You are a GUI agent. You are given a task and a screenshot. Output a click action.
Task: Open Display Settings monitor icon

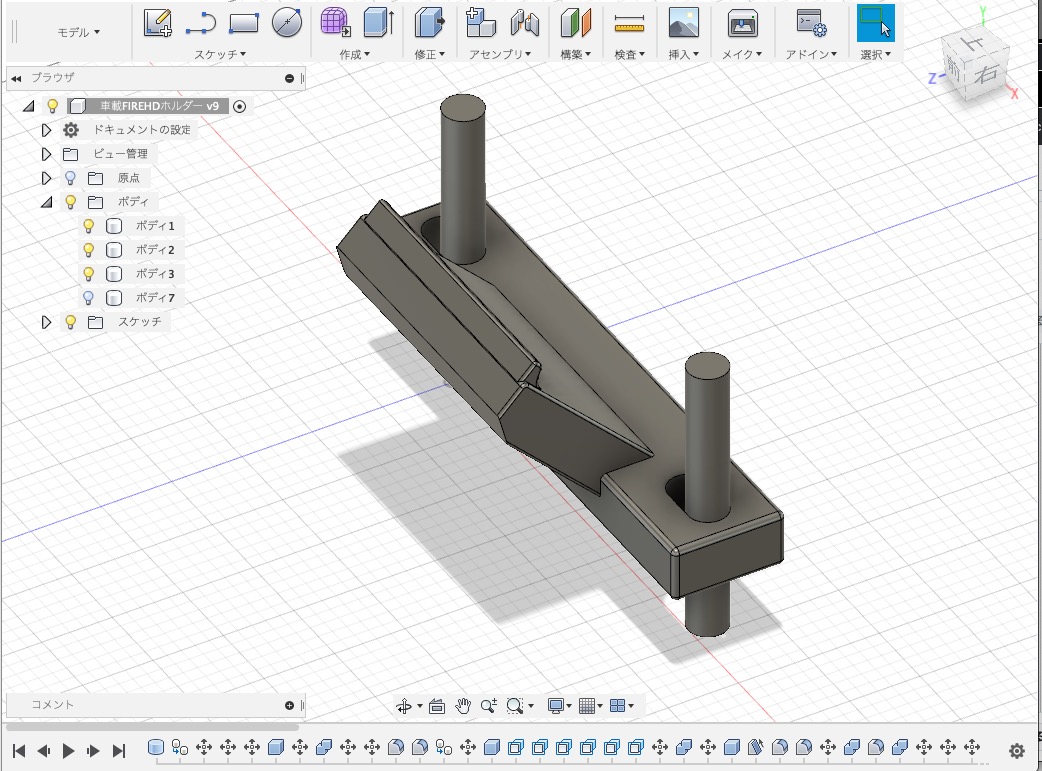point(556,706)
